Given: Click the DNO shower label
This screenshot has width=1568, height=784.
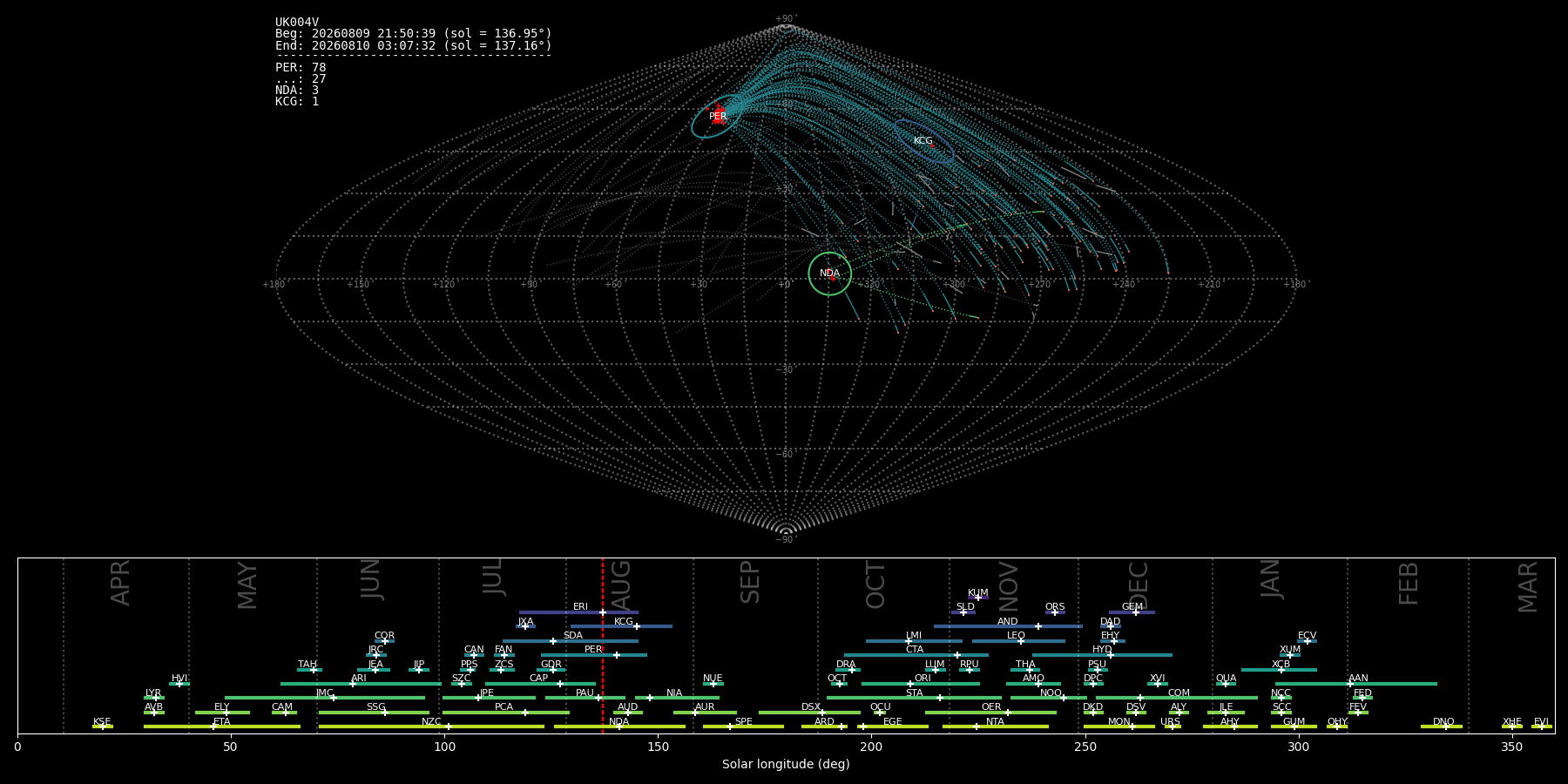Looking at the screenshot, I should pyautogui.click(x=1443, y=721).
